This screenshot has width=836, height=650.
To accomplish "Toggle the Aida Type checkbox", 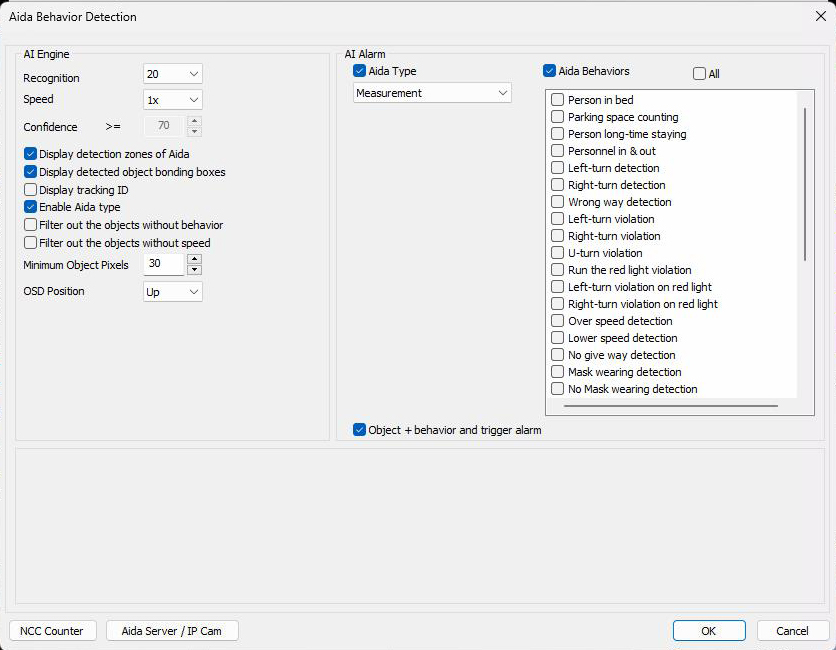I will pos(359,70).
